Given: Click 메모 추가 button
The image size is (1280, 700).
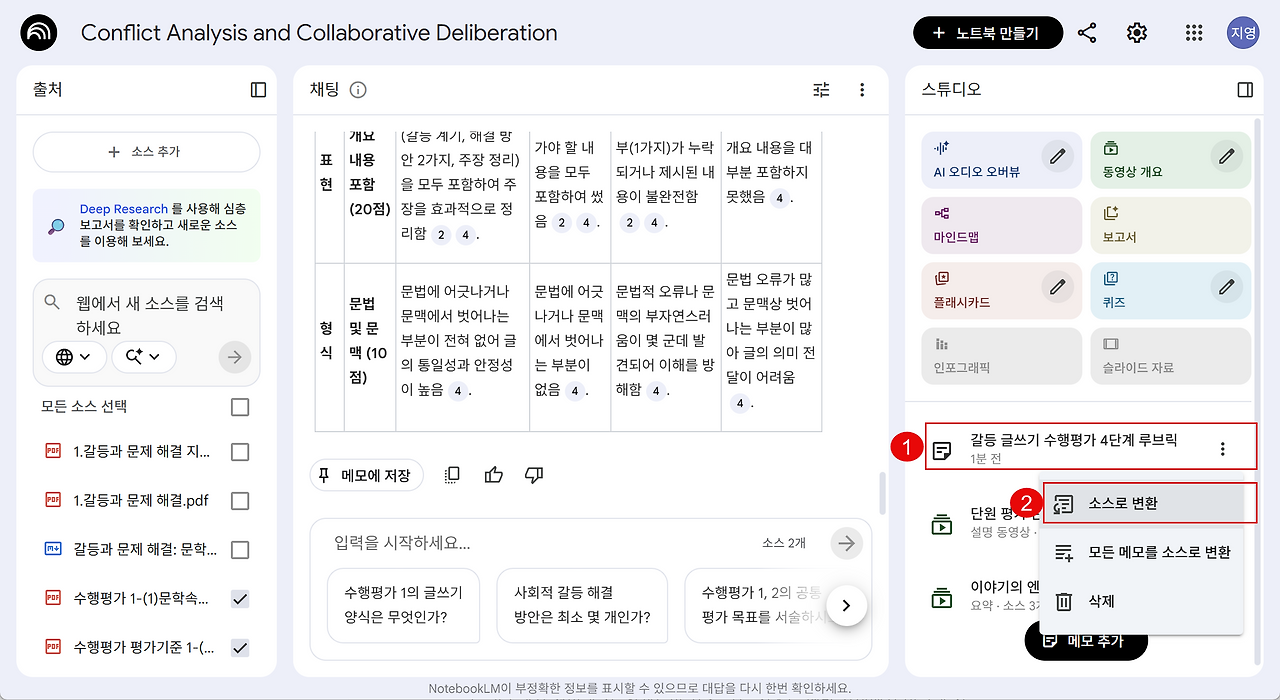Looking at the screenshot, I should pyautogui.click(x=1086, y=640).
